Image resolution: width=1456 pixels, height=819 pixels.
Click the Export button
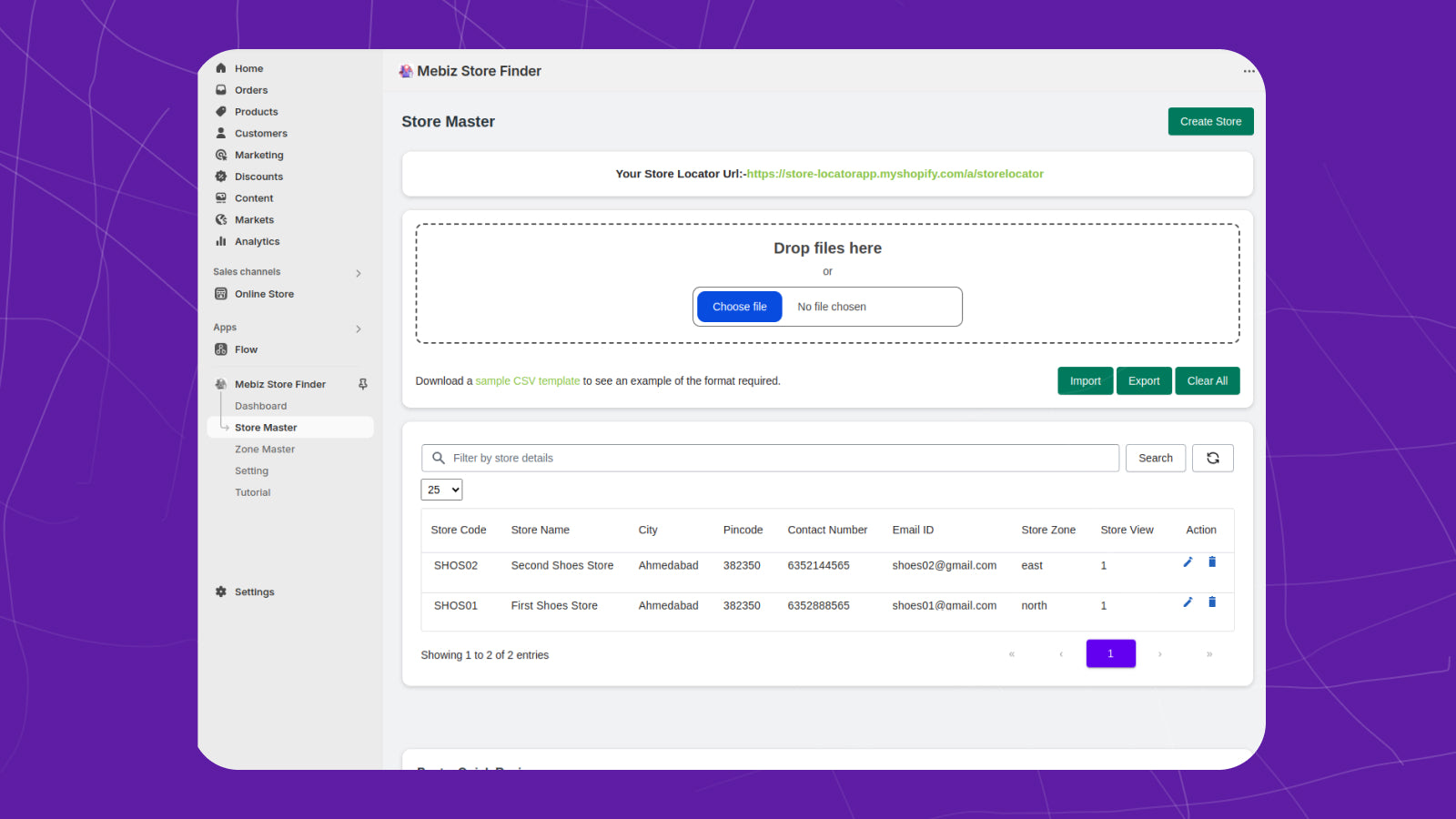1144,380
